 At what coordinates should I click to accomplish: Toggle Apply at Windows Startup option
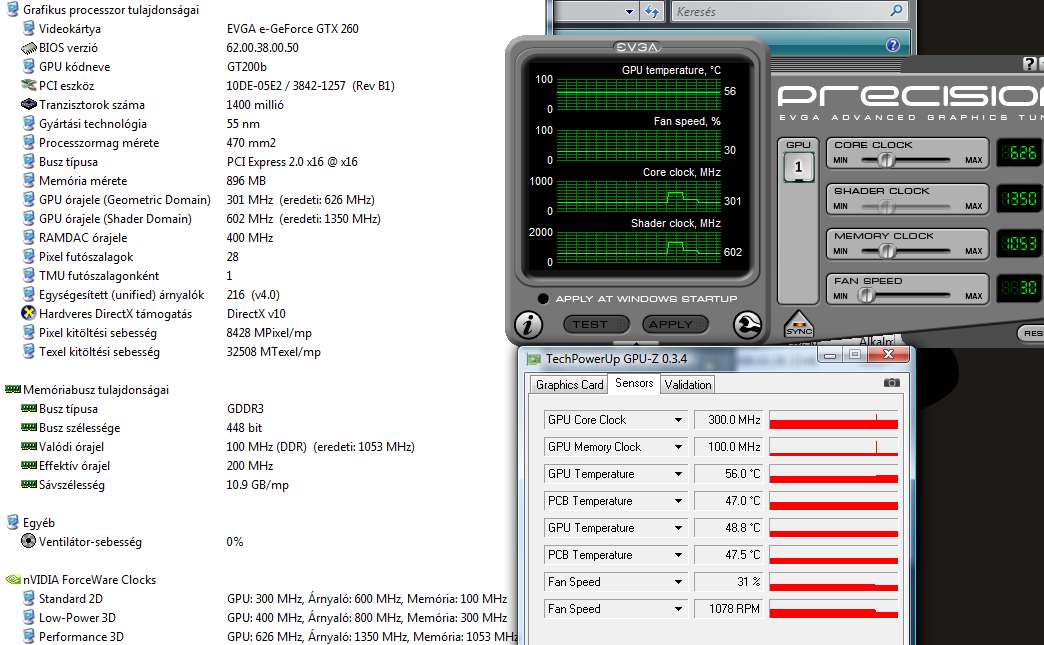[x=543, y=299]
